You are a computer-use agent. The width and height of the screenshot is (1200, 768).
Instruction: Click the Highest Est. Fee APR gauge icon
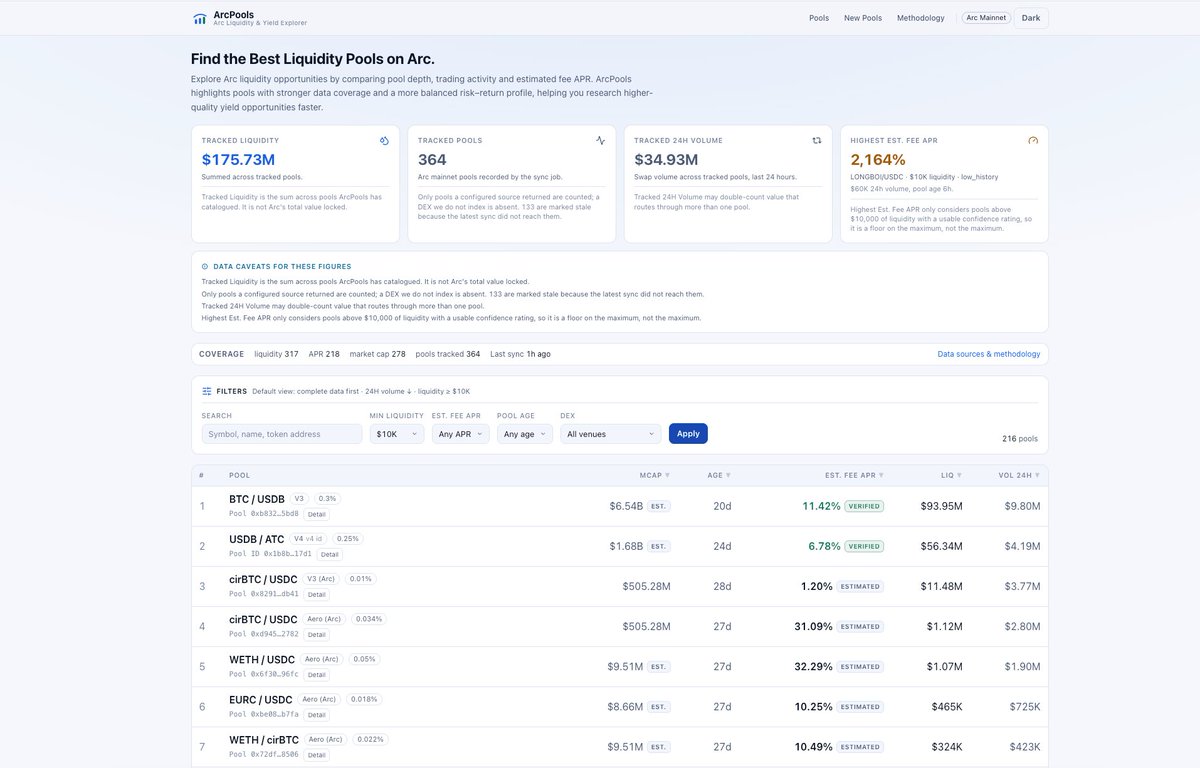click(1033, 141)
